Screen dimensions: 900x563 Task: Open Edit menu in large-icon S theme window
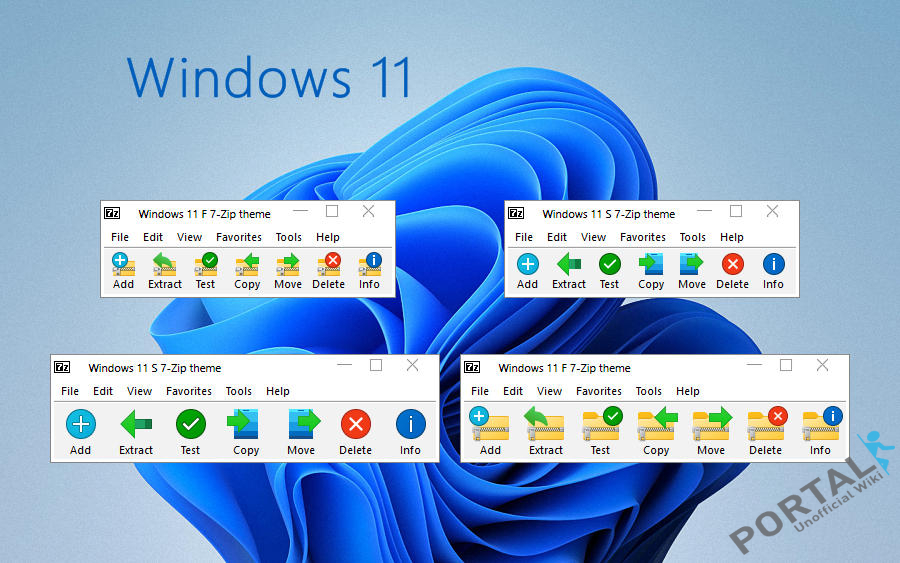(x=103, y=391)
